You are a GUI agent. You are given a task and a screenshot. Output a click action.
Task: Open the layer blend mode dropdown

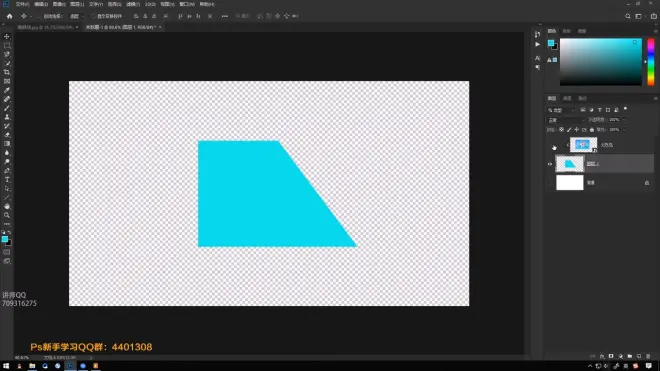565,120
